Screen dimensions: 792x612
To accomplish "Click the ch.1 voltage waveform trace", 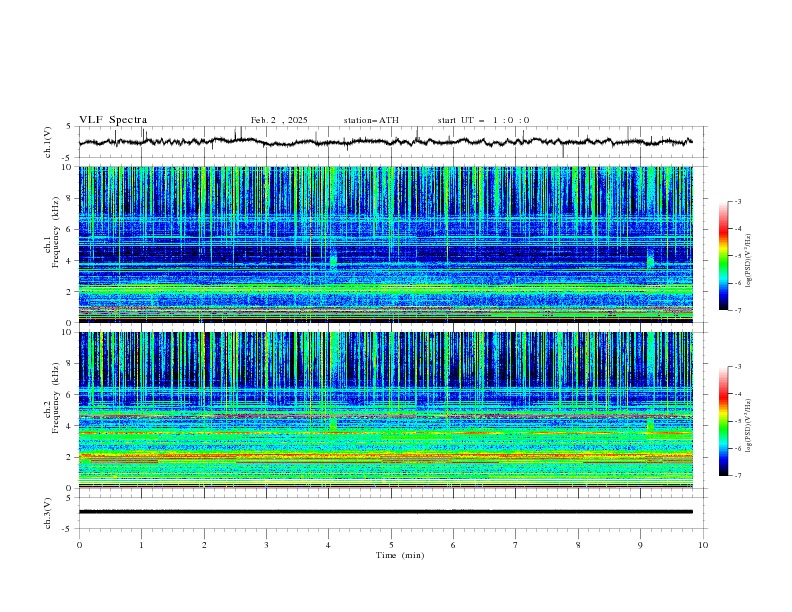I will (x=386, y=142).
